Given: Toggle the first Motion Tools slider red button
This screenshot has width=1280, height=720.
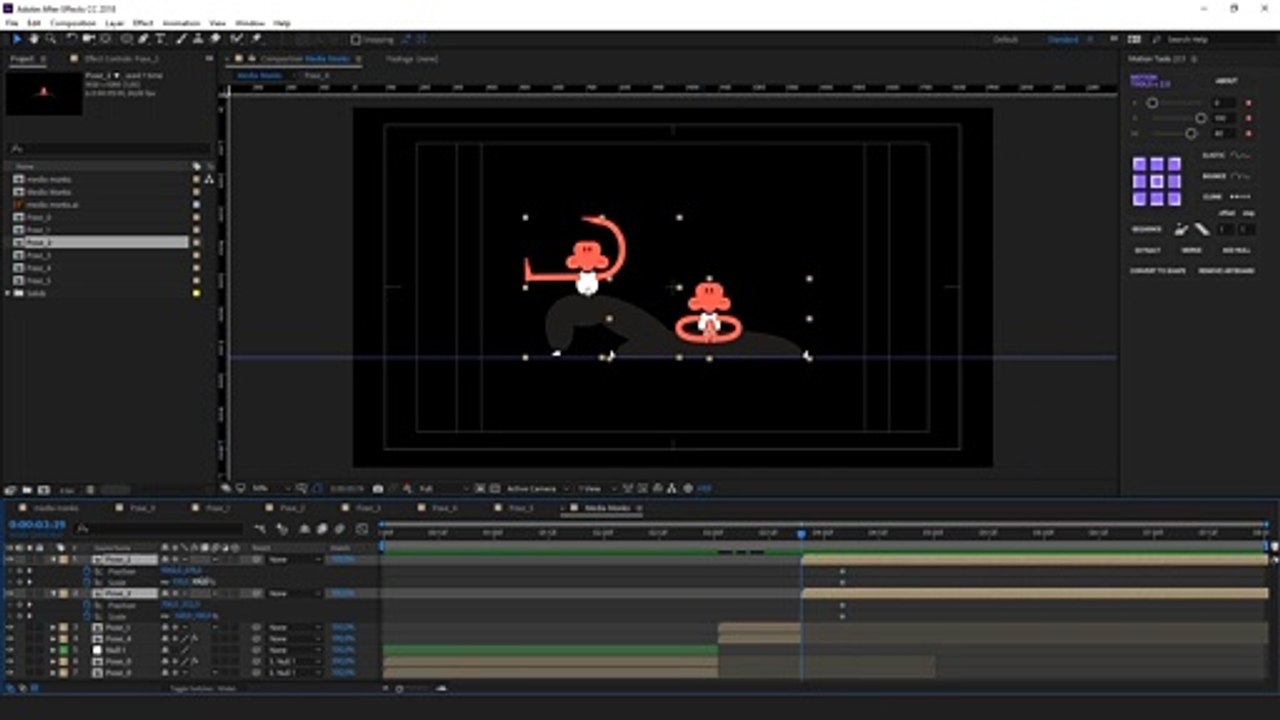Looking at the screenshot, I should coord(1248,103).
